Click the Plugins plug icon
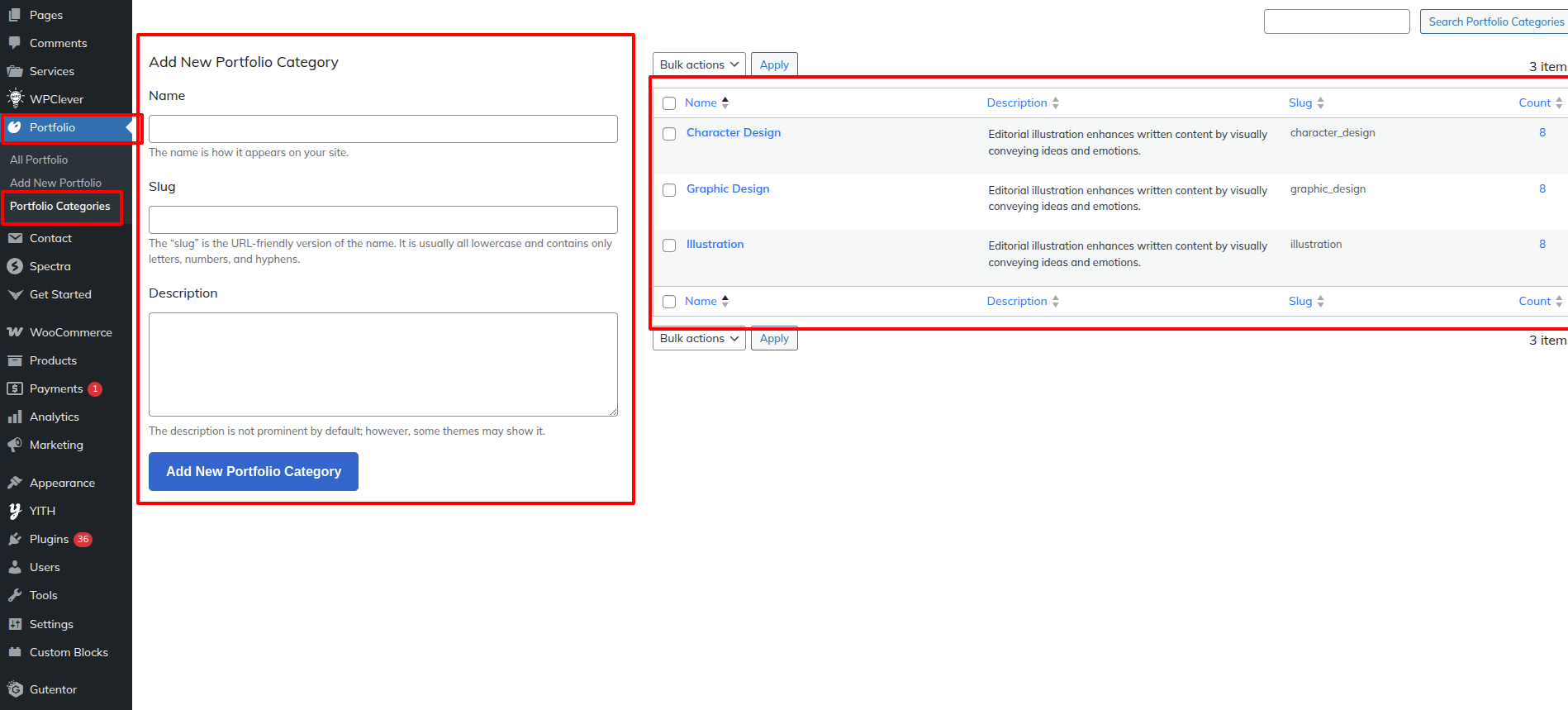 pyautogui.click(x=15, y=539)
